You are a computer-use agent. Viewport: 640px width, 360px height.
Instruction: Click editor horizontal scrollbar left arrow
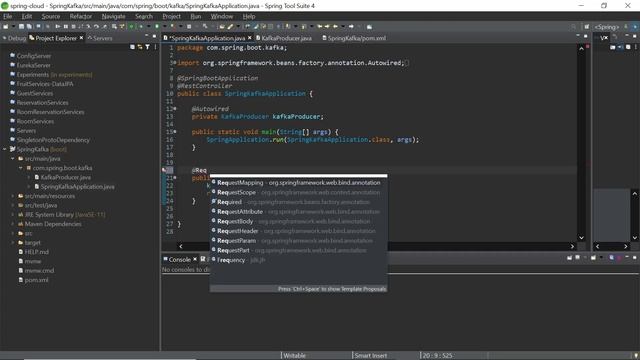pos(181,247)
